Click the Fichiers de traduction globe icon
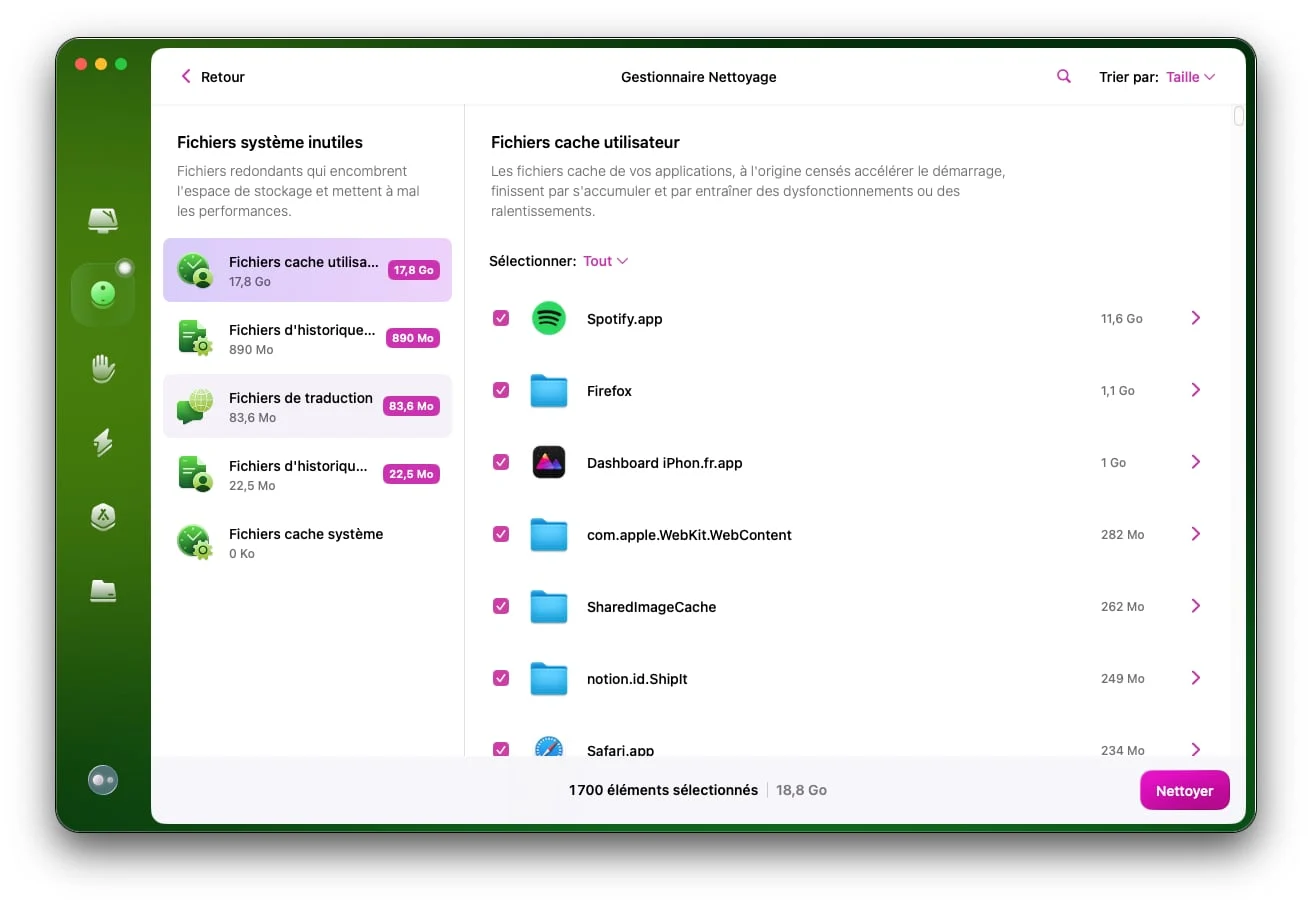The width and height of the screenshot is (1312, 906). pyautogui.click(x=195, y=406)
